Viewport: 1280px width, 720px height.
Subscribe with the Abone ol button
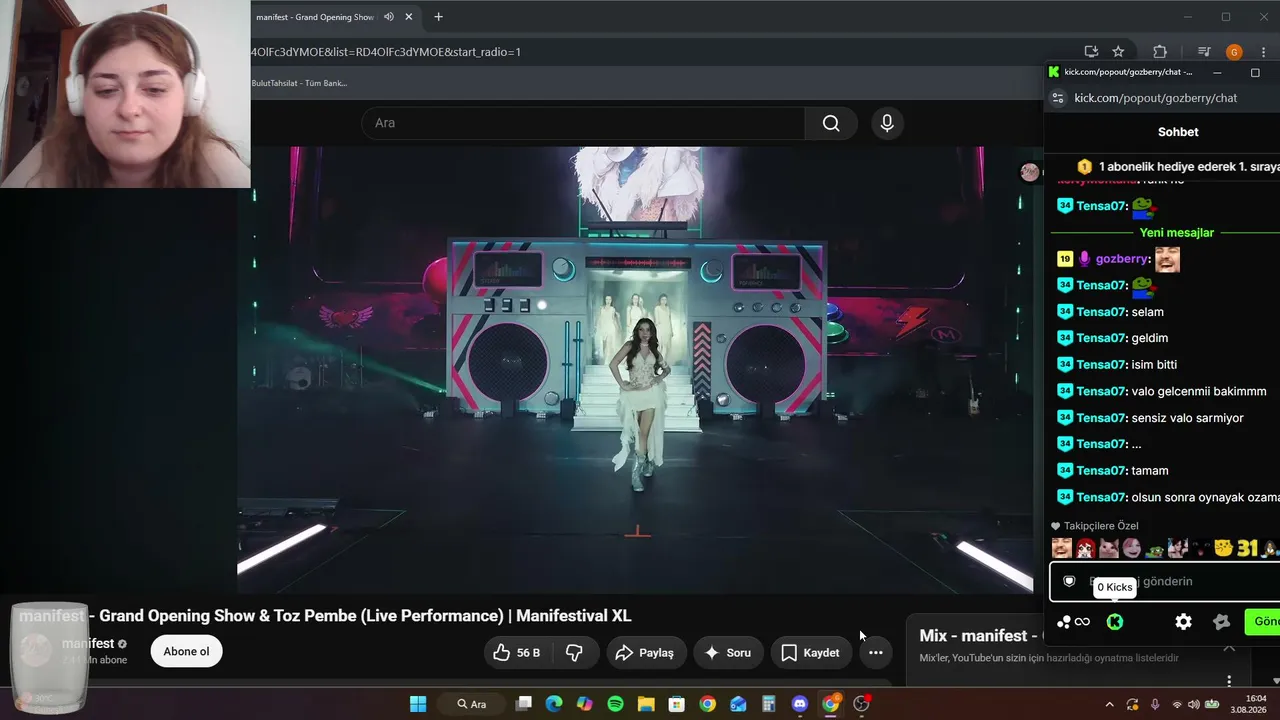click(186, 651)
